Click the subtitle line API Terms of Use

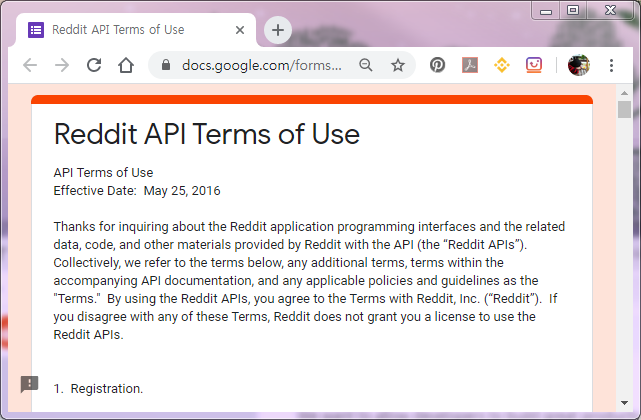coord(103,173)
